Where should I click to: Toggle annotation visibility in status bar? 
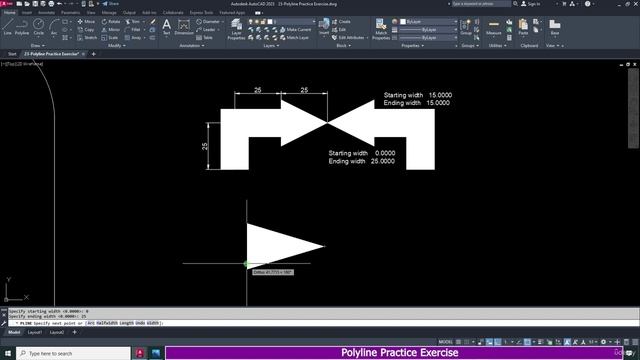coord(567,342)
